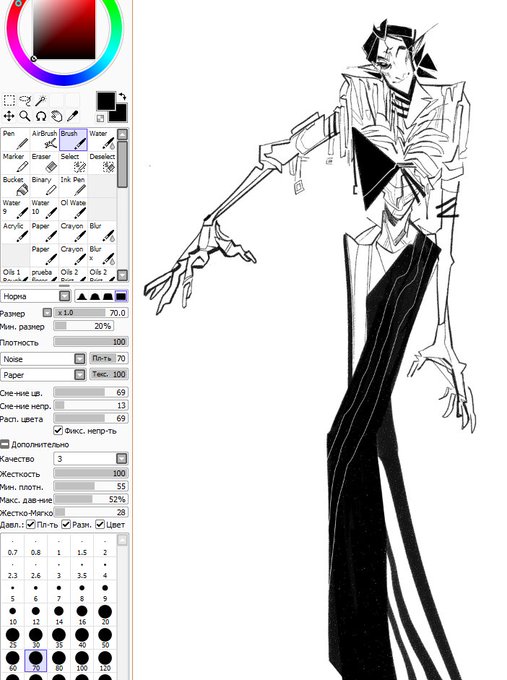507x680 pixels.
Task: Pick the Water 10 brush
Action: [44, 209]
